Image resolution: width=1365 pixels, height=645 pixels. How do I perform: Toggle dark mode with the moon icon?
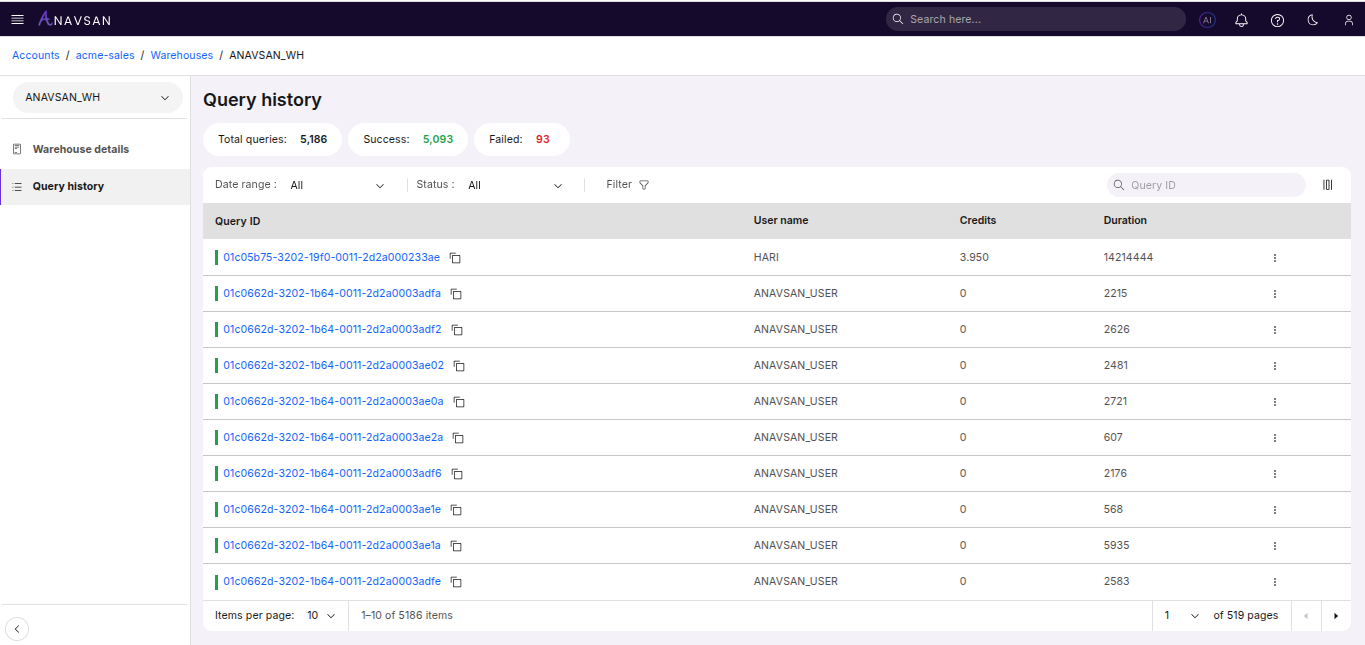[1312, 19]
